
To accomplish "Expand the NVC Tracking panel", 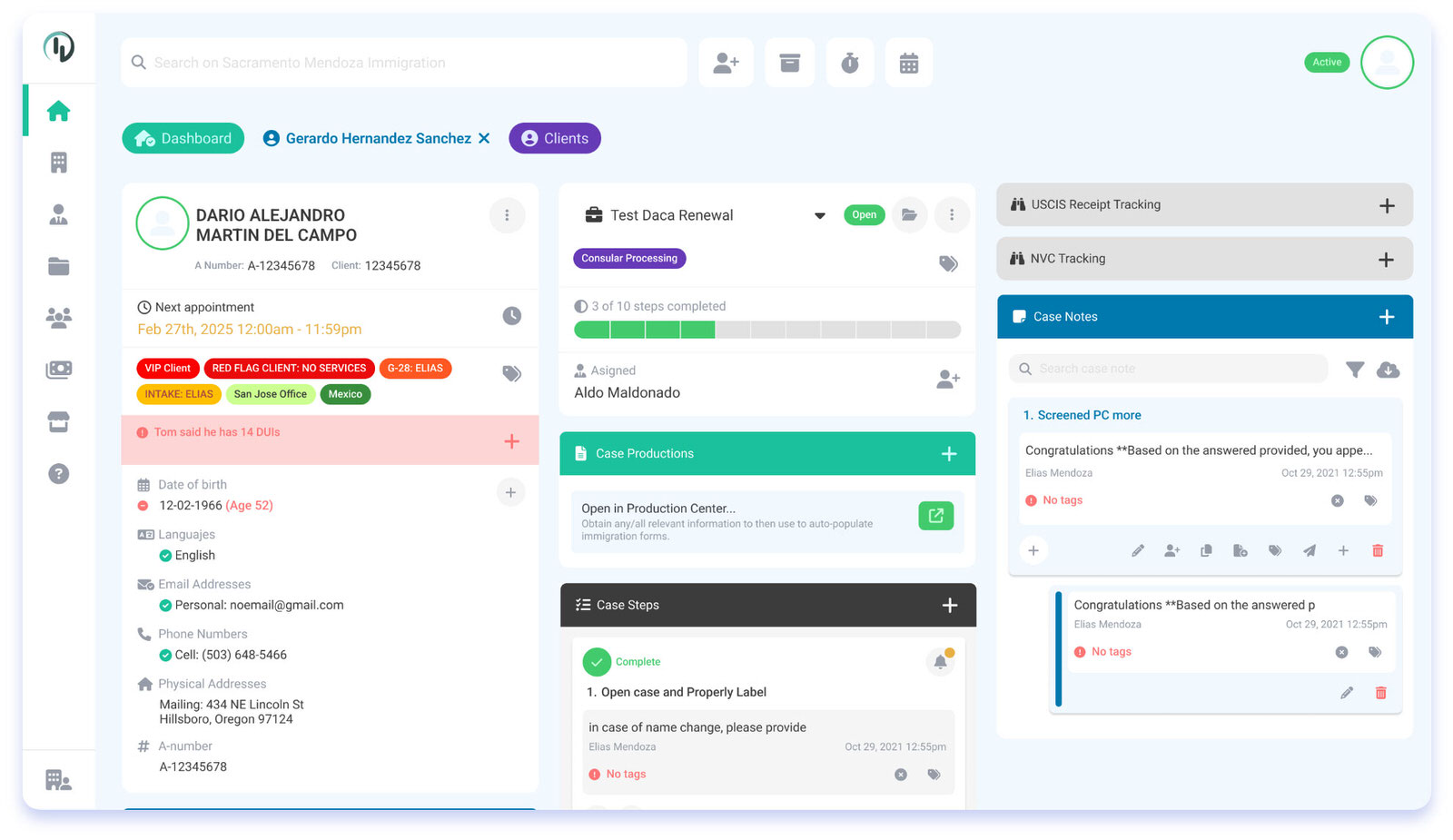I will point(1386,260).
